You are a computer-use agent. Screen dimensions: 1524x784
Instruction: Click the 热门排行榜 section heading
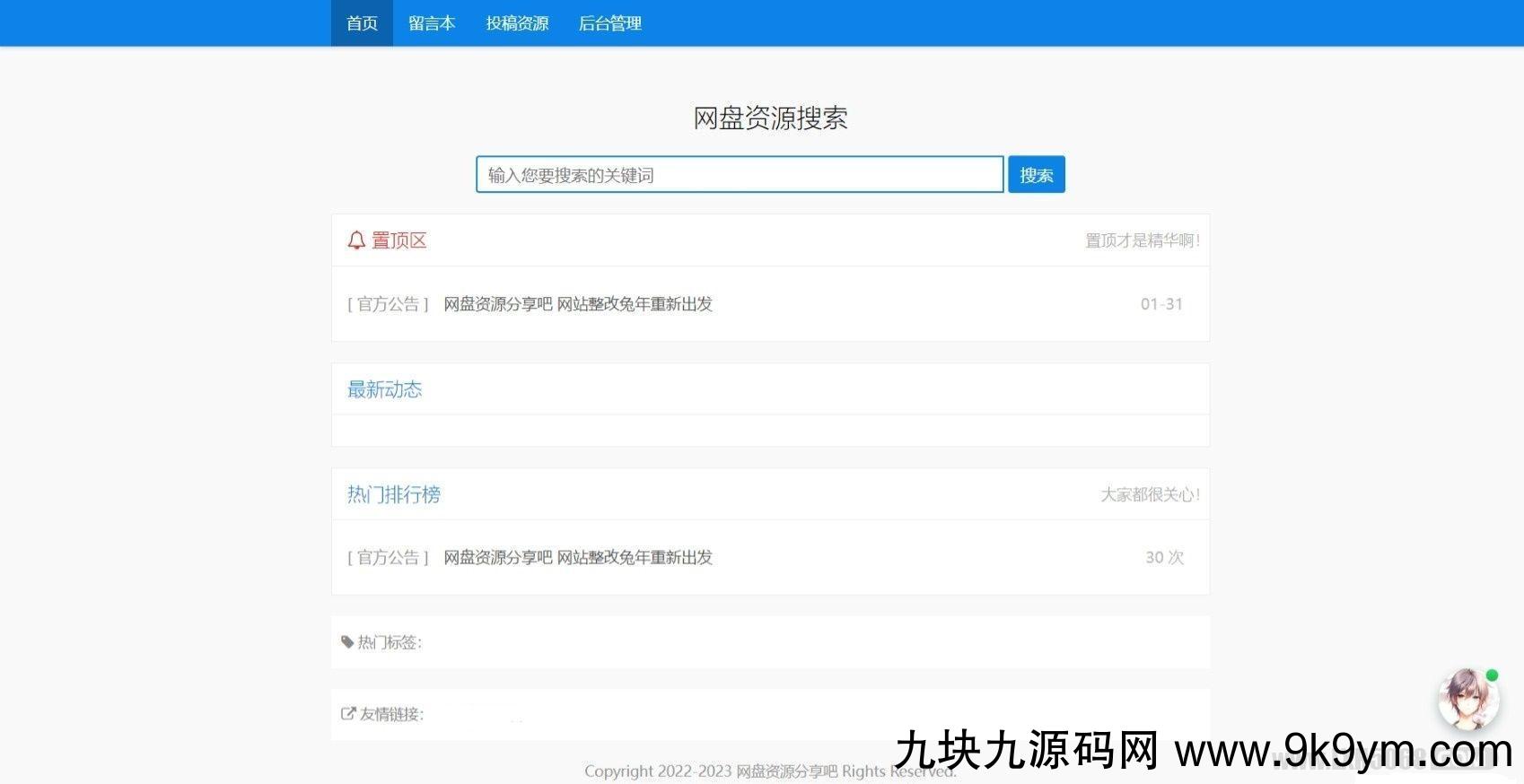coord(394,494)
